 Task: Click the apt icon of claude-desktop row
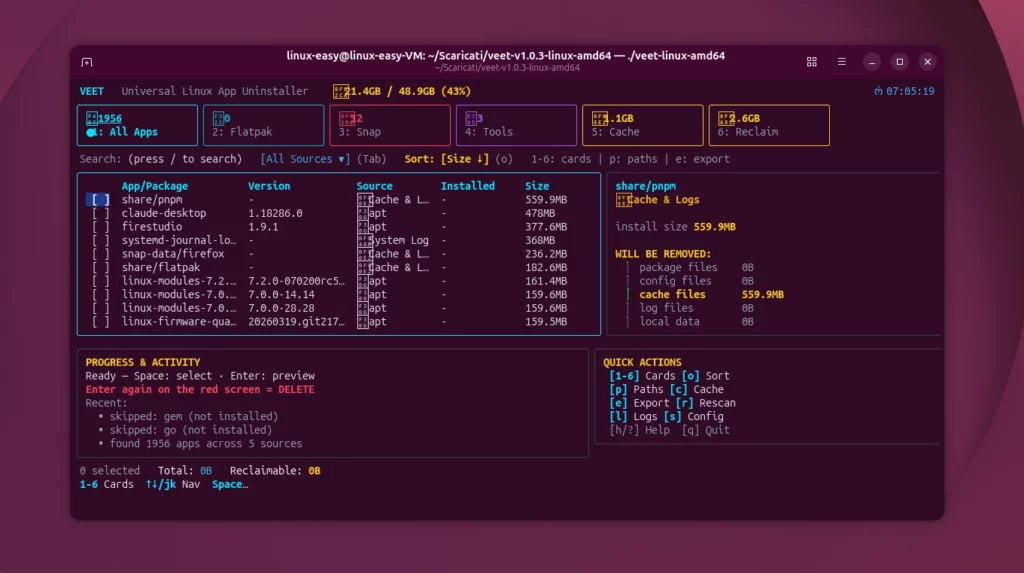(362, 213)
